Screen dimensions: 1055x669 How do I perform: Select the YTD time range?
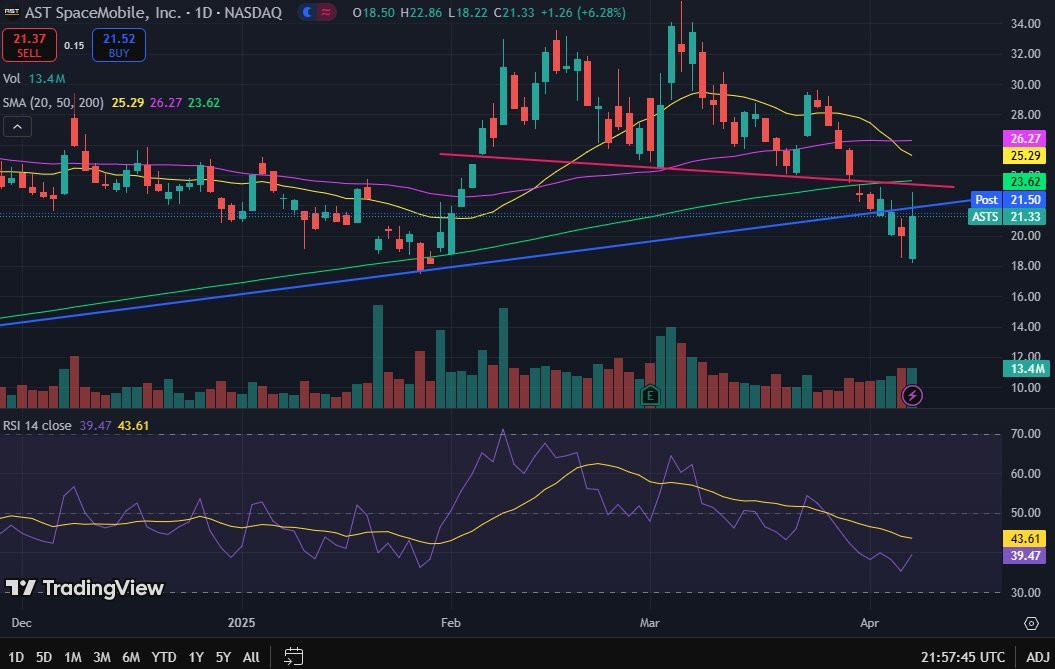(163, 657)
